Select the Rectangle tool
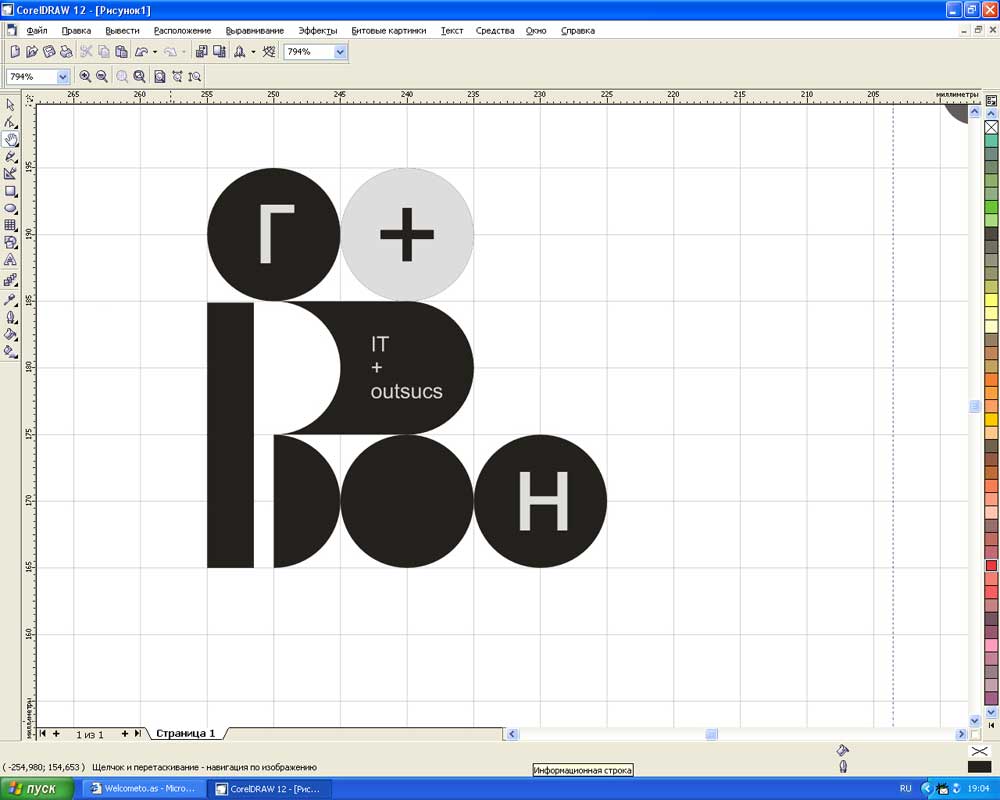1000x800 pixels. pyautogui.click(x=11, y=191)
